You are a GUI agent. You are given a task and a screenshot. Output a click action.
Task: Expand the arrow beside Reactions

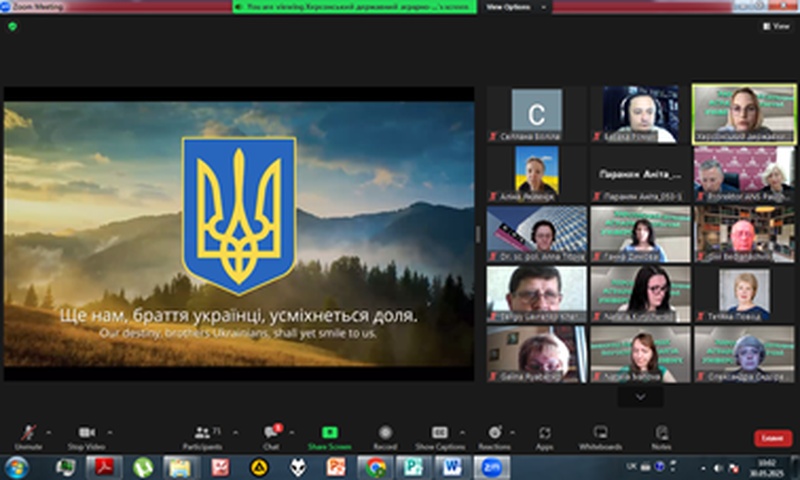(x=512, y=433)
